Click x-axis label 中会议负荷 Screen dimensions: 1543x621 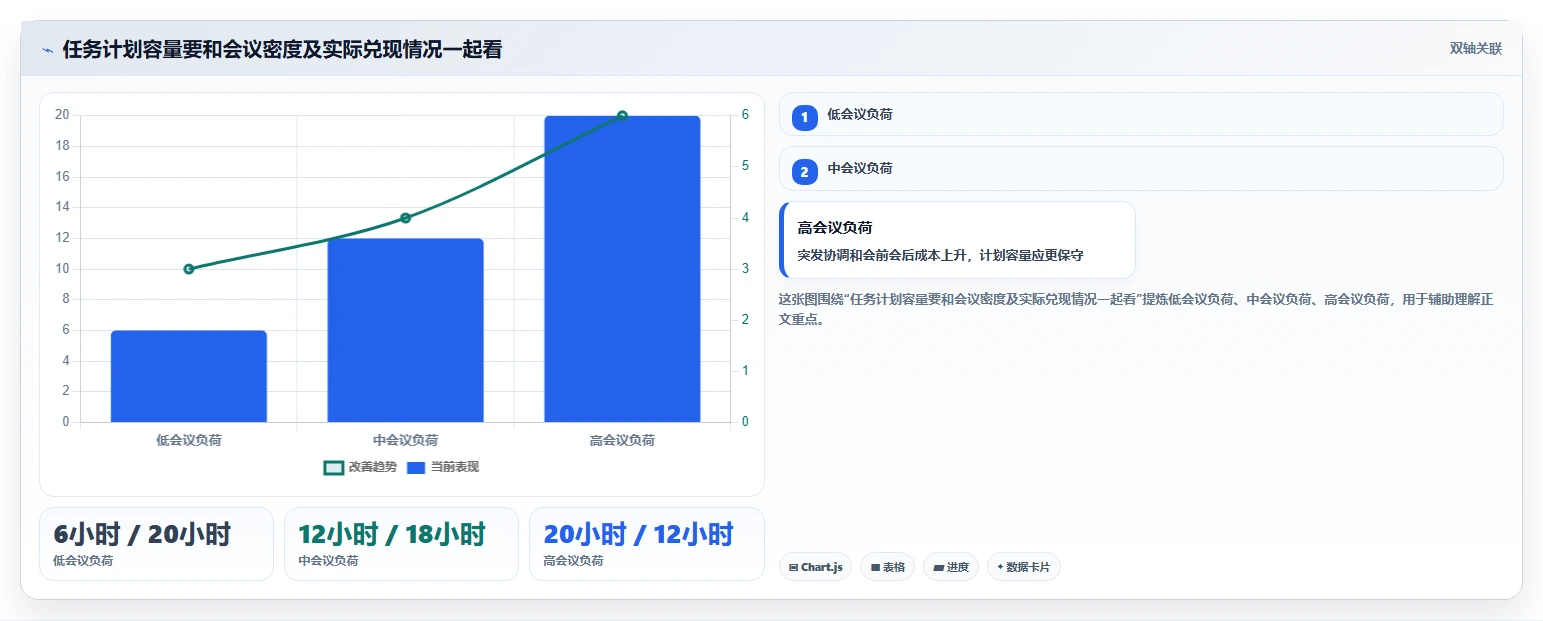(x=406, y=440)
